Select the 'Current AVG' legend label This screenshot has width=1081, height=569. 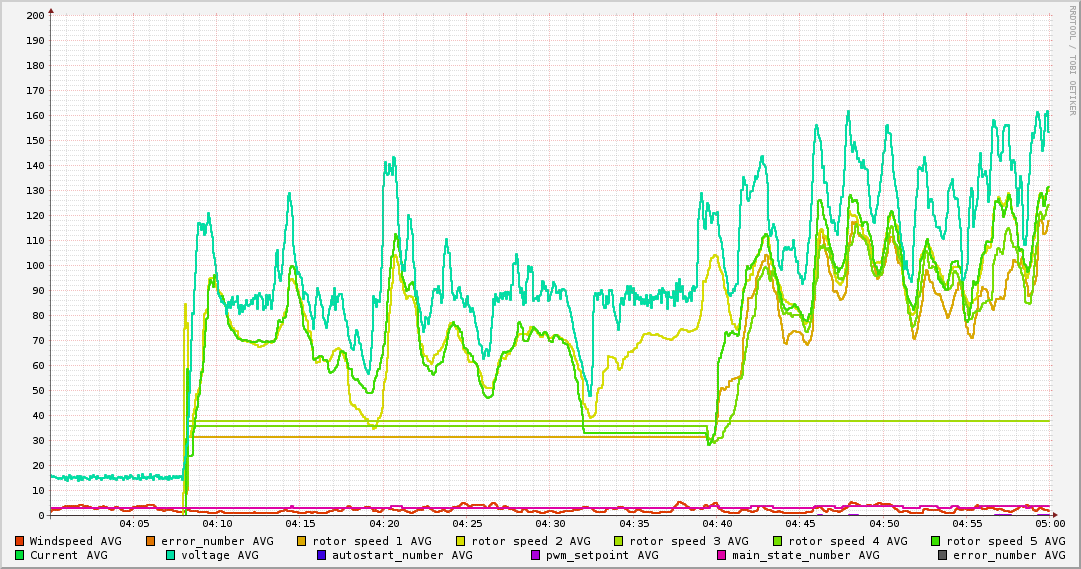[x=68, y=555]
